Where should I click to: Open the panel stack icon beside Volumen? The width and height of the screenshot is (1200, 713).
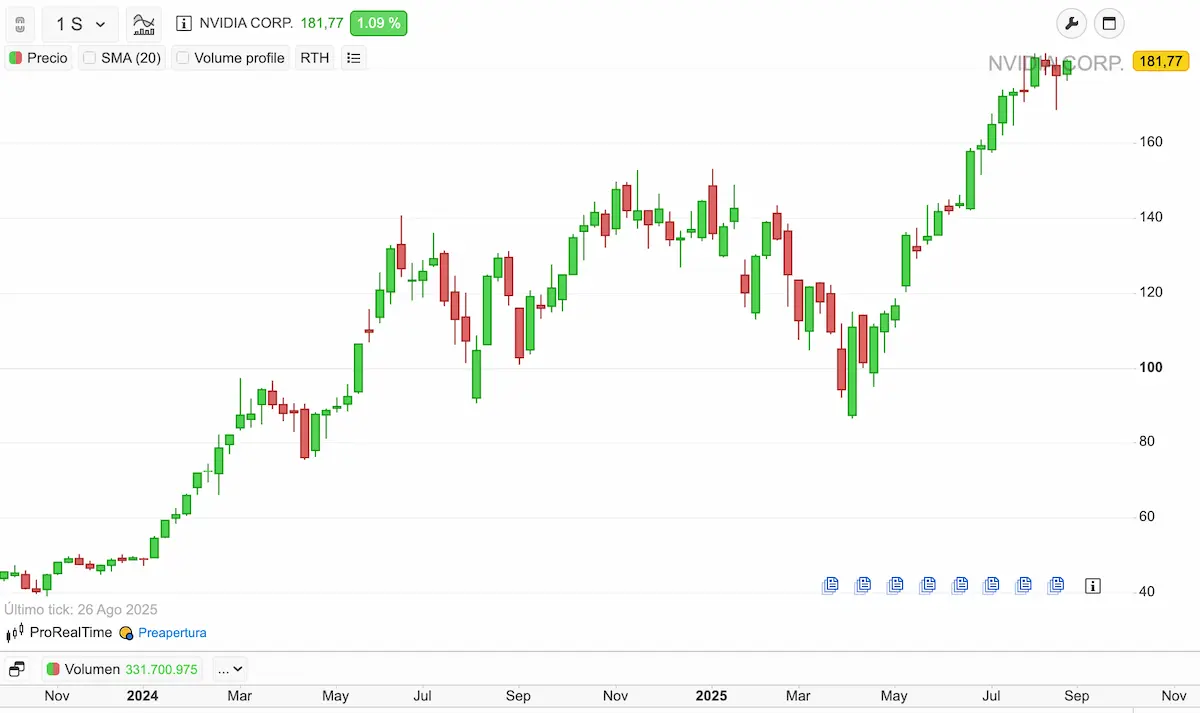17,669
